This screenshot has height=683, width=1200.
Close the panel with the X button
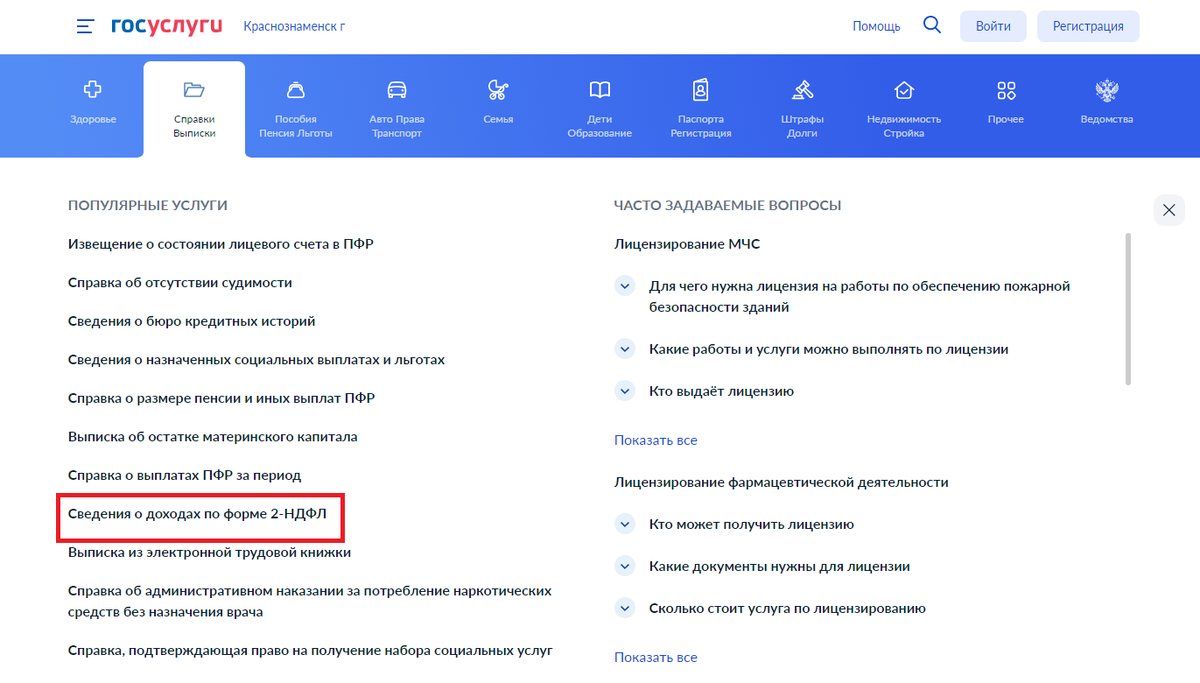click(1169, 210)
